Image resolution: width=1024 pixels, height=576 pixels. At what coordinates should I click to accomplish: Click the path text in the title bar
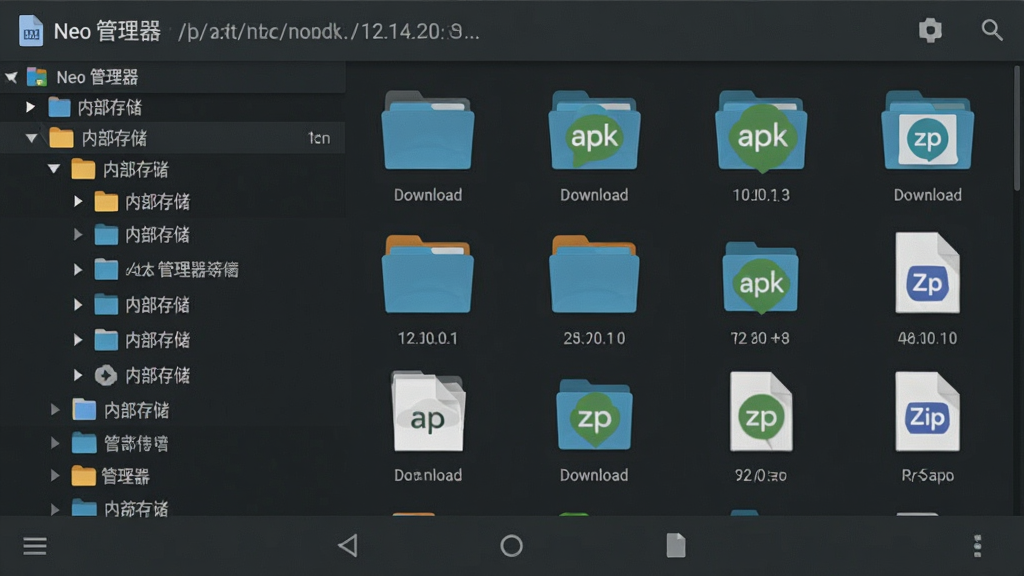click(328, 31)
